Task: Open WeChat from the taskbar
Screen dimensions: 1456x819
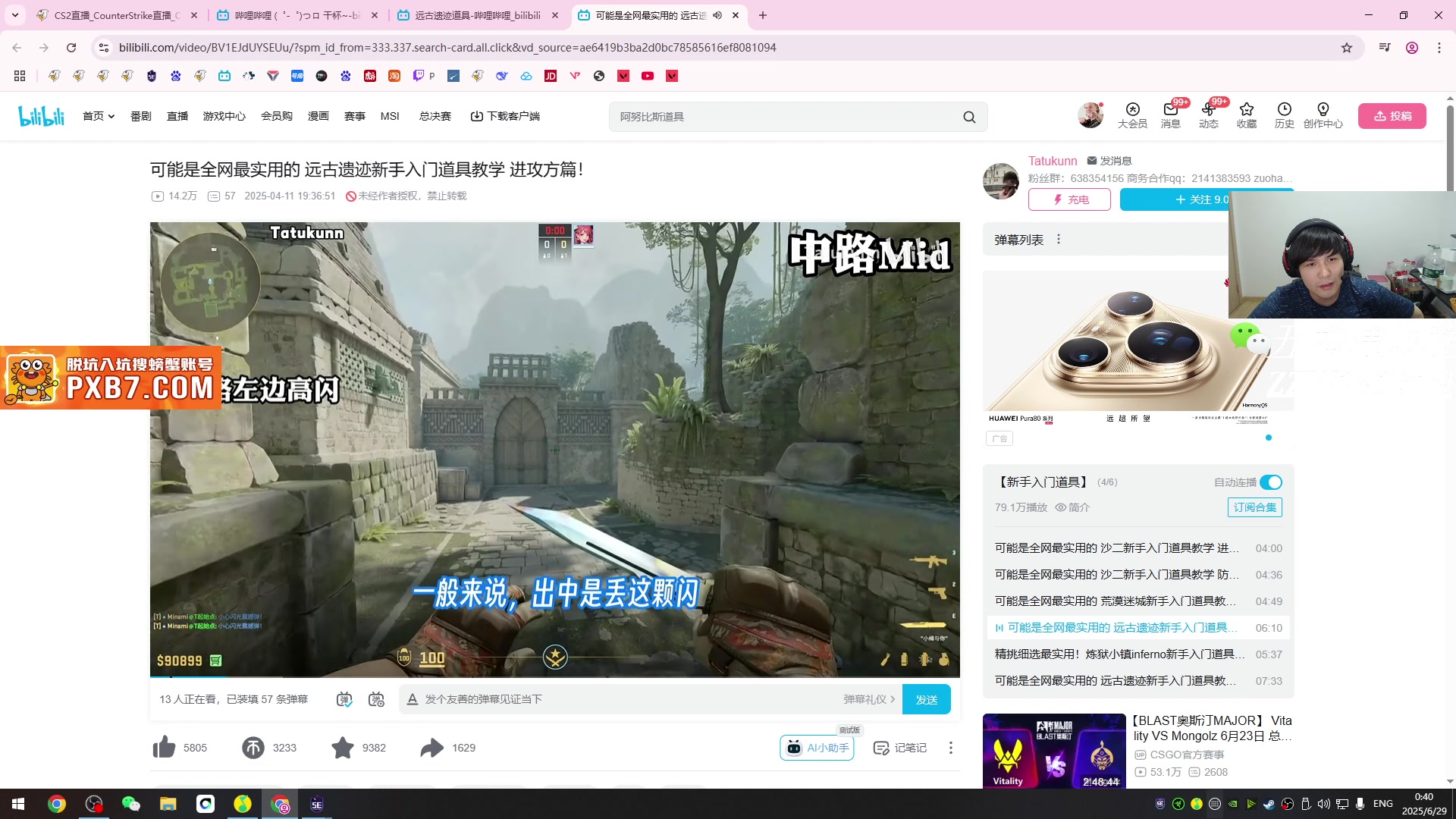Action: click(130, 804)
